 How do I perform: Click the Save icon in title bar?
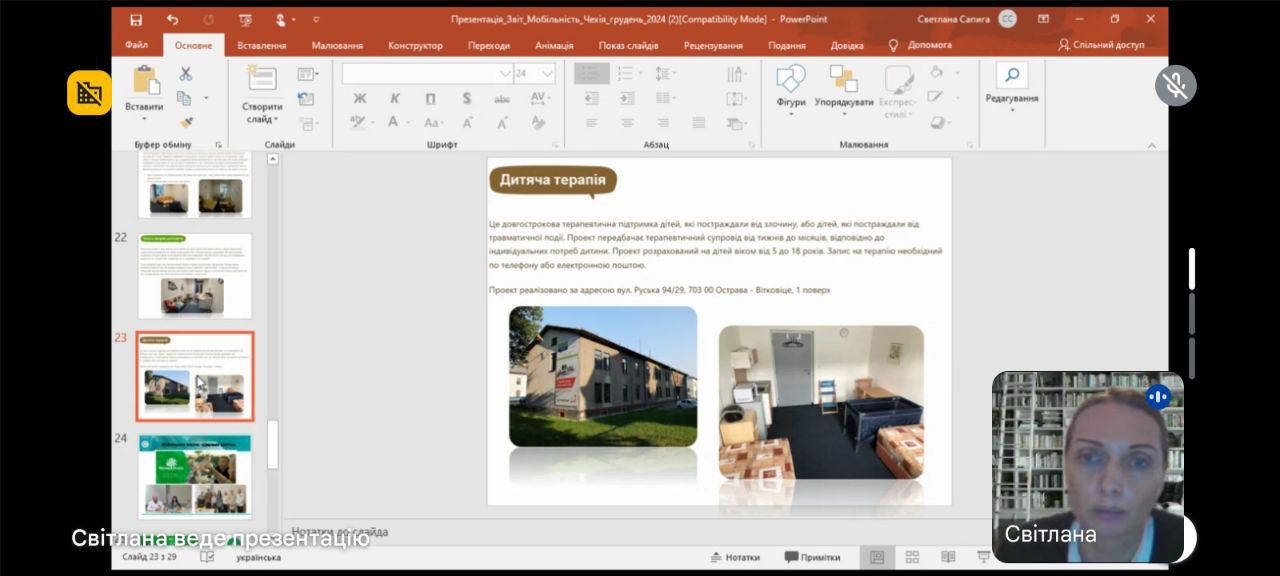[x=136, y=19]
